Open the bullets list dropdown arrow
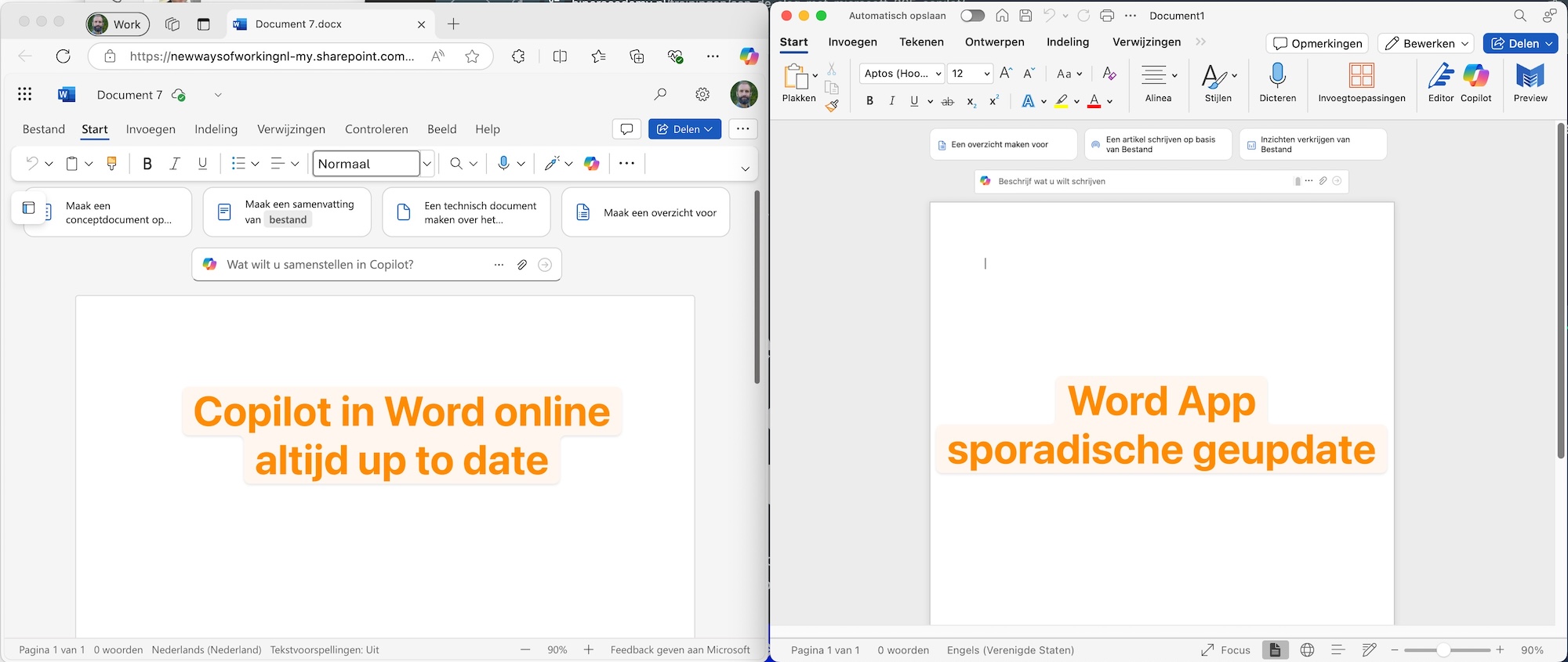This screenshot has width=1568, height=662. tap(255, 164)
